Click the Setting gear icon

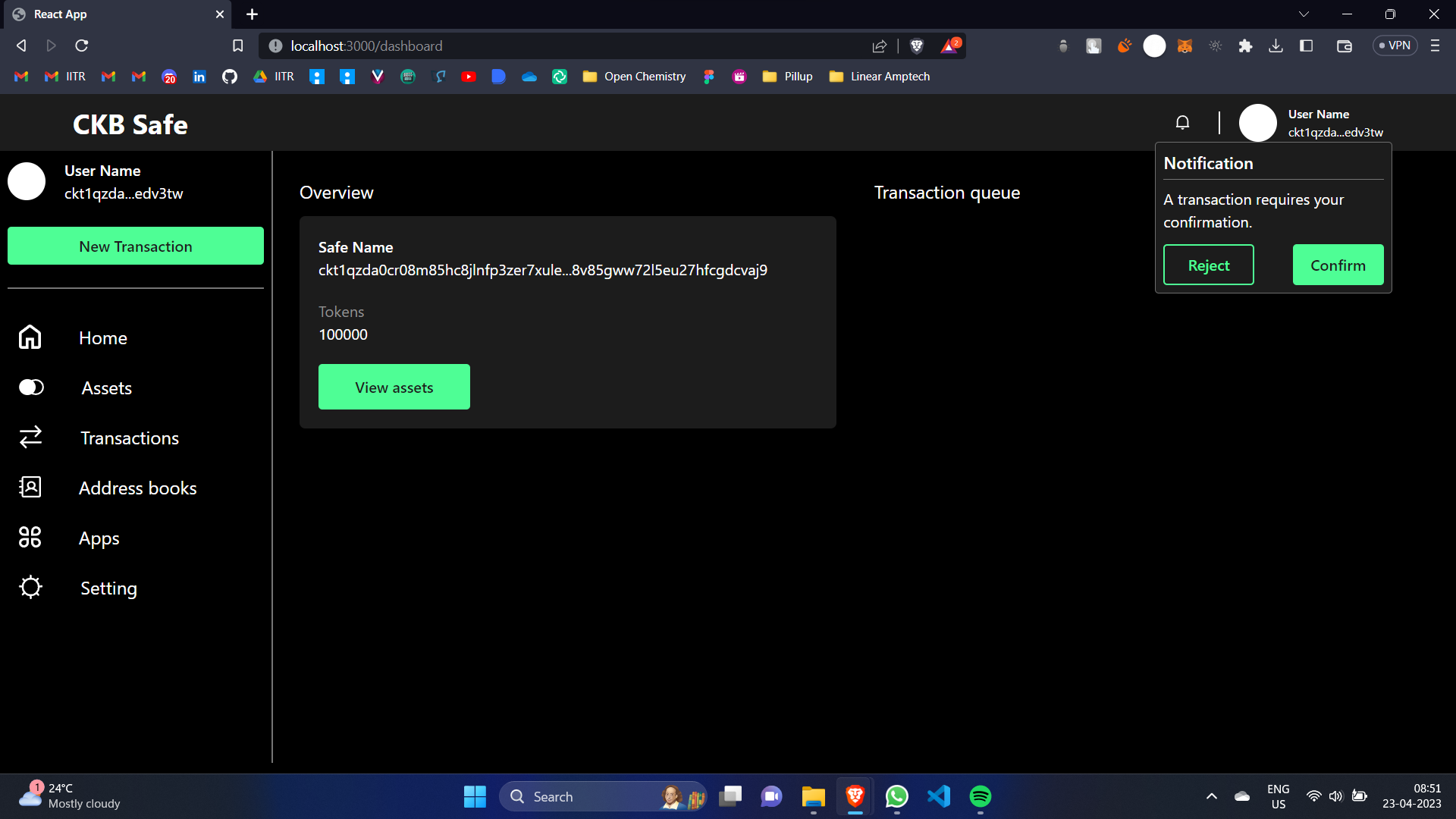coord(30,587)
